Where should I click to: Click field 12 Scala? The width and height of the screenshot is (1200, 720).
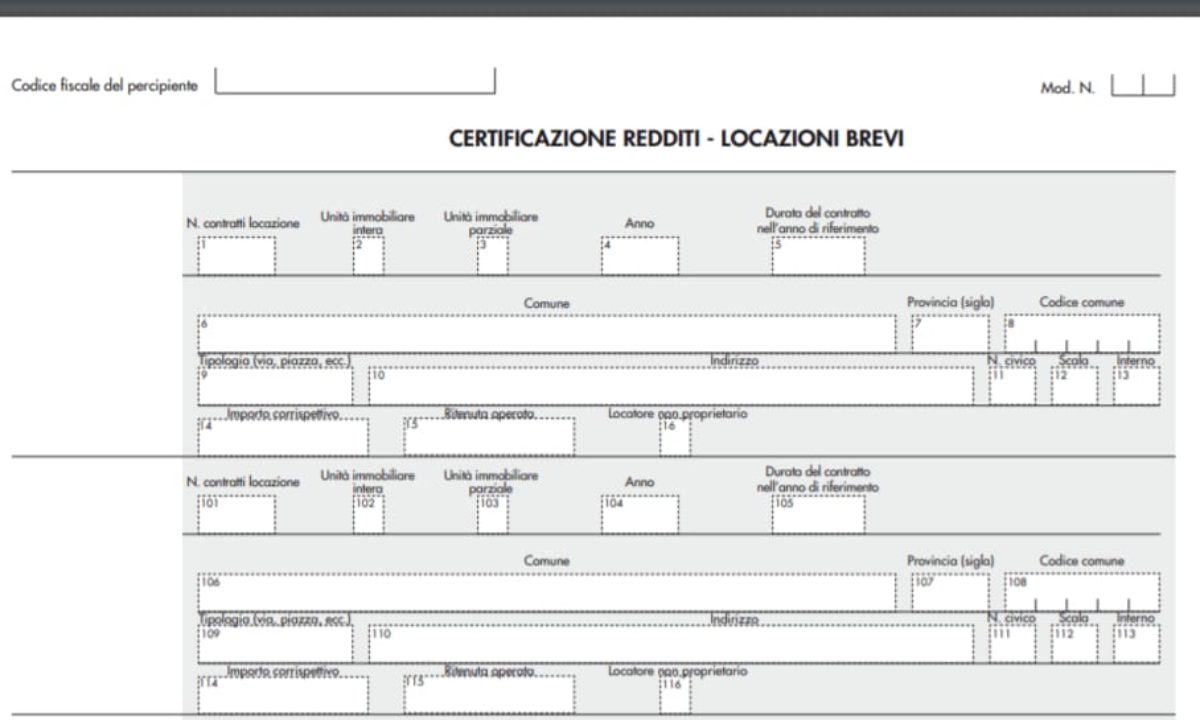[x=1074, y=385]
